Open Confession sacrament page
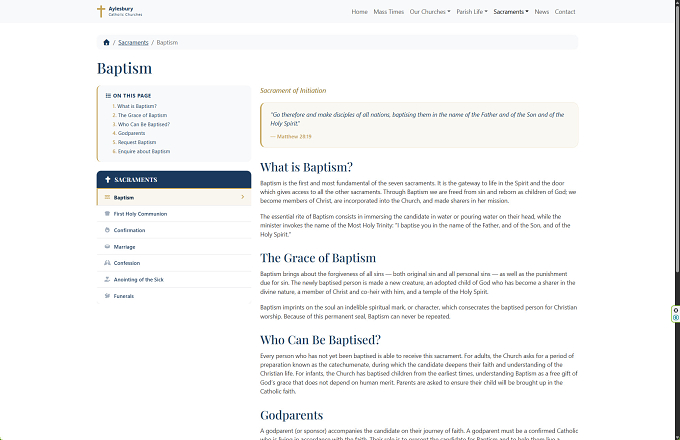 (x=174, y=263)
